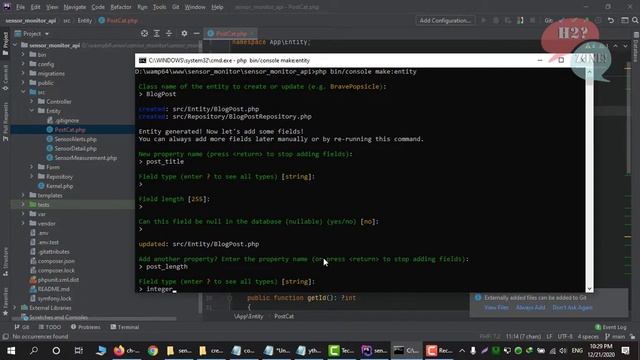The image size is (640, 360).
Task: Open the Navigate menu
Action: [x=75, y=7]
